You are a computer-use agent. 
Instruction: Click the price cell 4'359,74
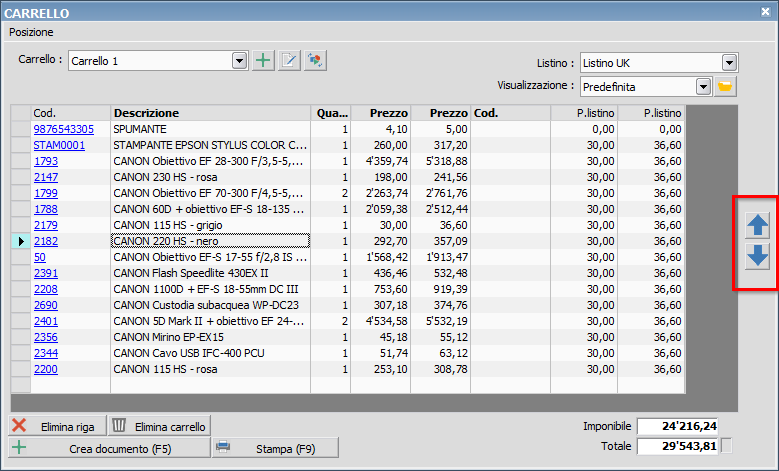pyautogui.click(x=381, y=161)
